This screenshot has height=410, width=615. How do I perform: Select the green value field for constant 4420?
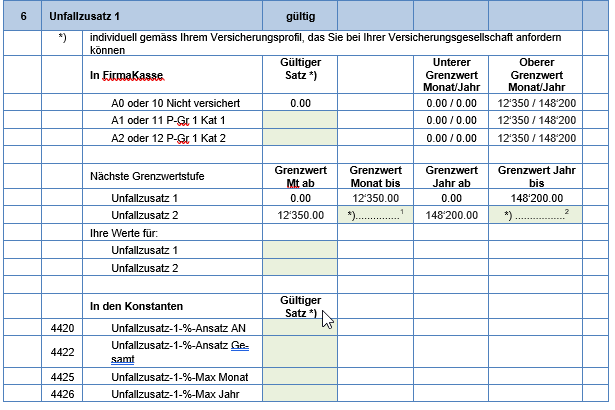(x=300, y=327)
